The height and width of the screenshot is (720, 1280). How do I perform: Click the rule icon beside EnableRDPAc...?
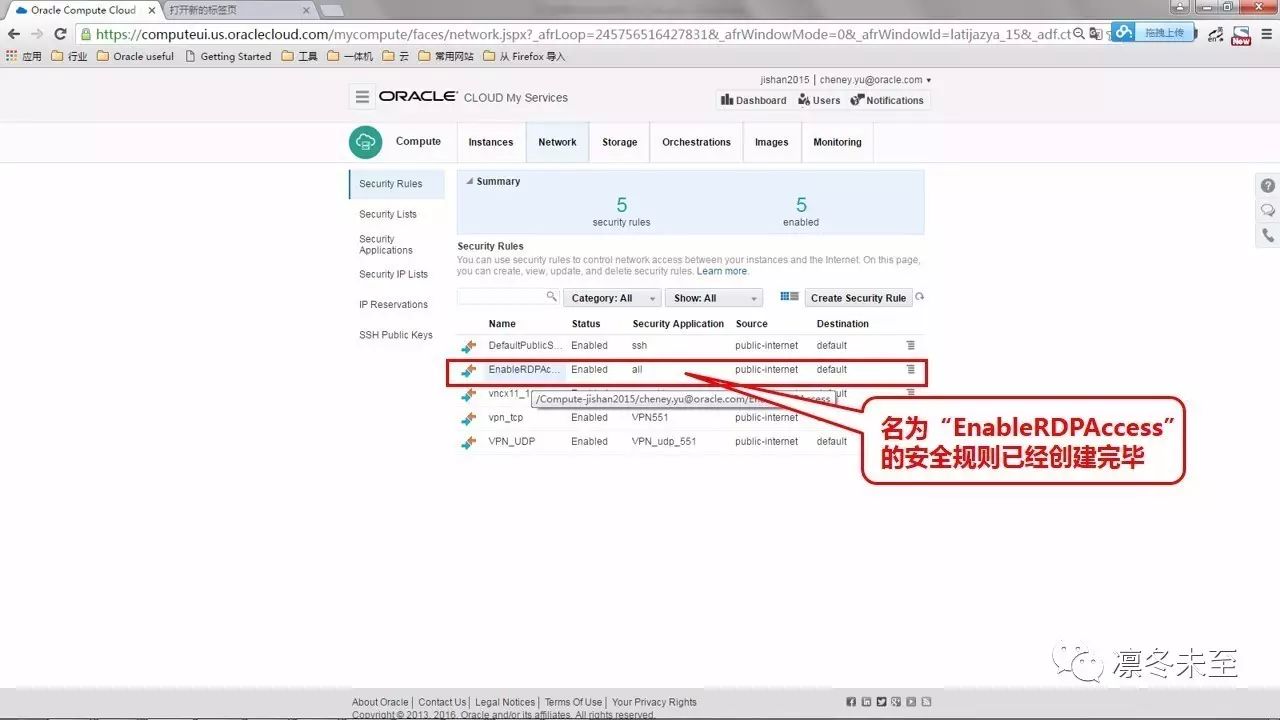469,371
